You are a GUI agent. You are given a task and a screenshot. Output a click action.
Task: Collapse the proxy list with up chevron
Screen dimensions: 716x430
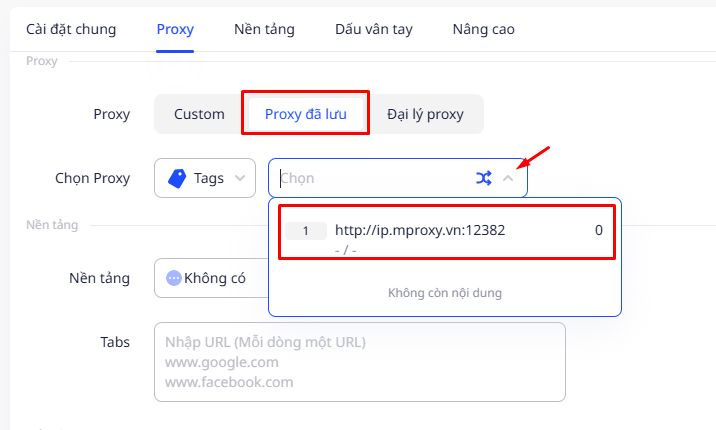508,178
